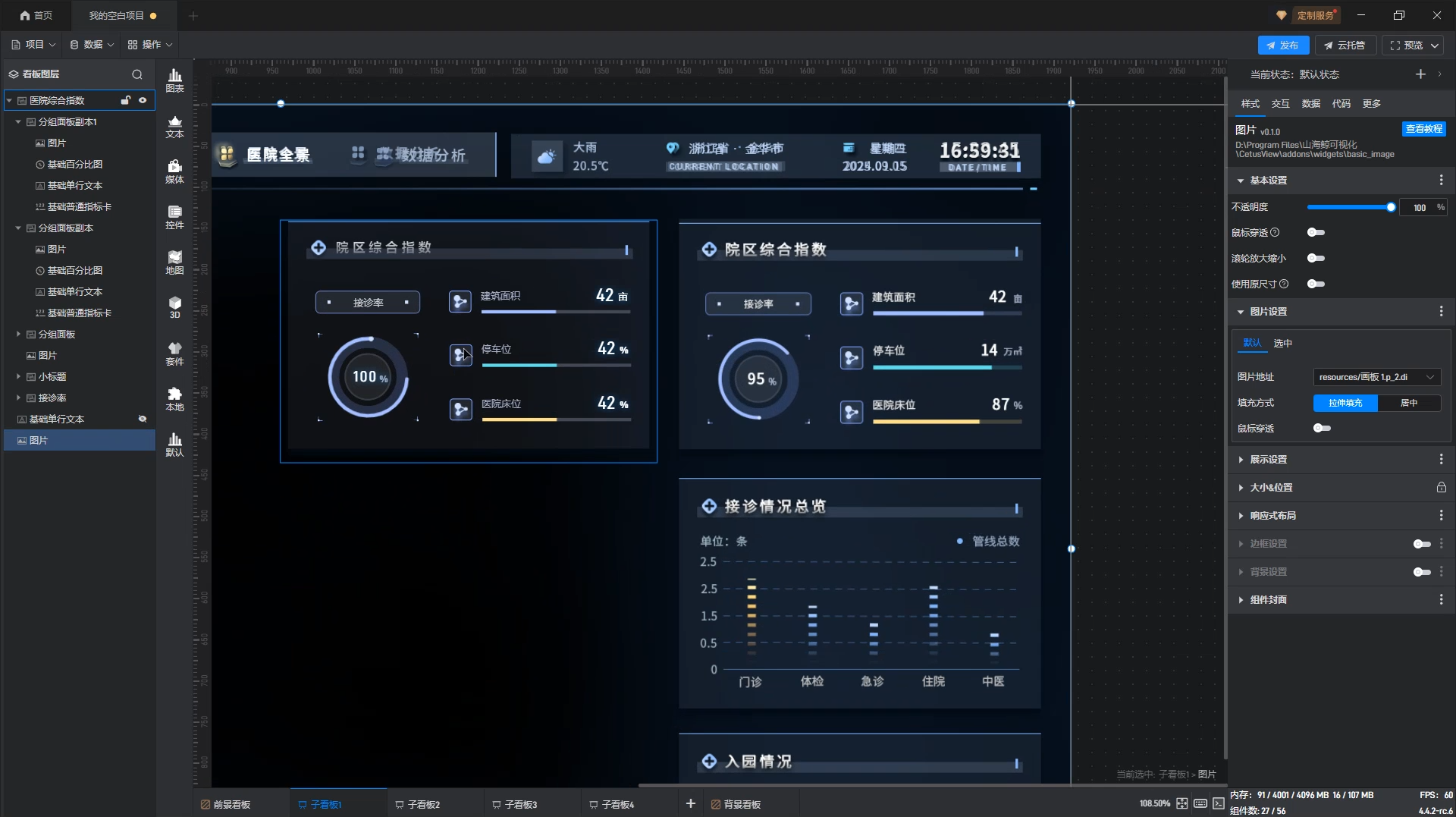1456x817 pixels.
Task: Select the bottom 图片 layer row
Action: click(80, 440)
